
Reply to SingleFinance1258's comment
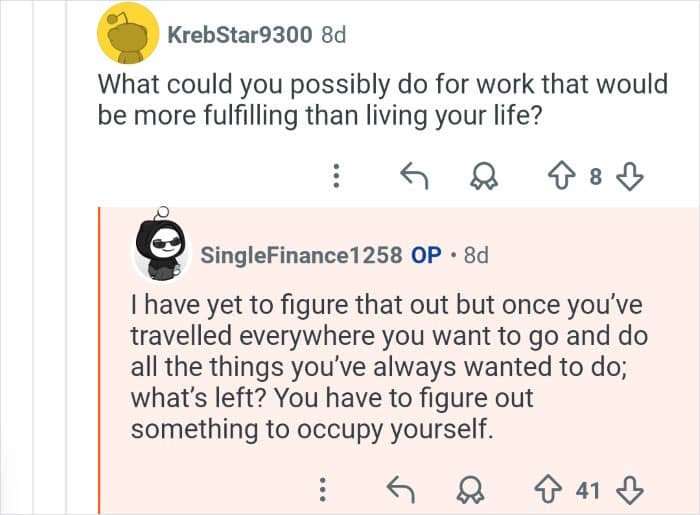[x=400, y=490]
